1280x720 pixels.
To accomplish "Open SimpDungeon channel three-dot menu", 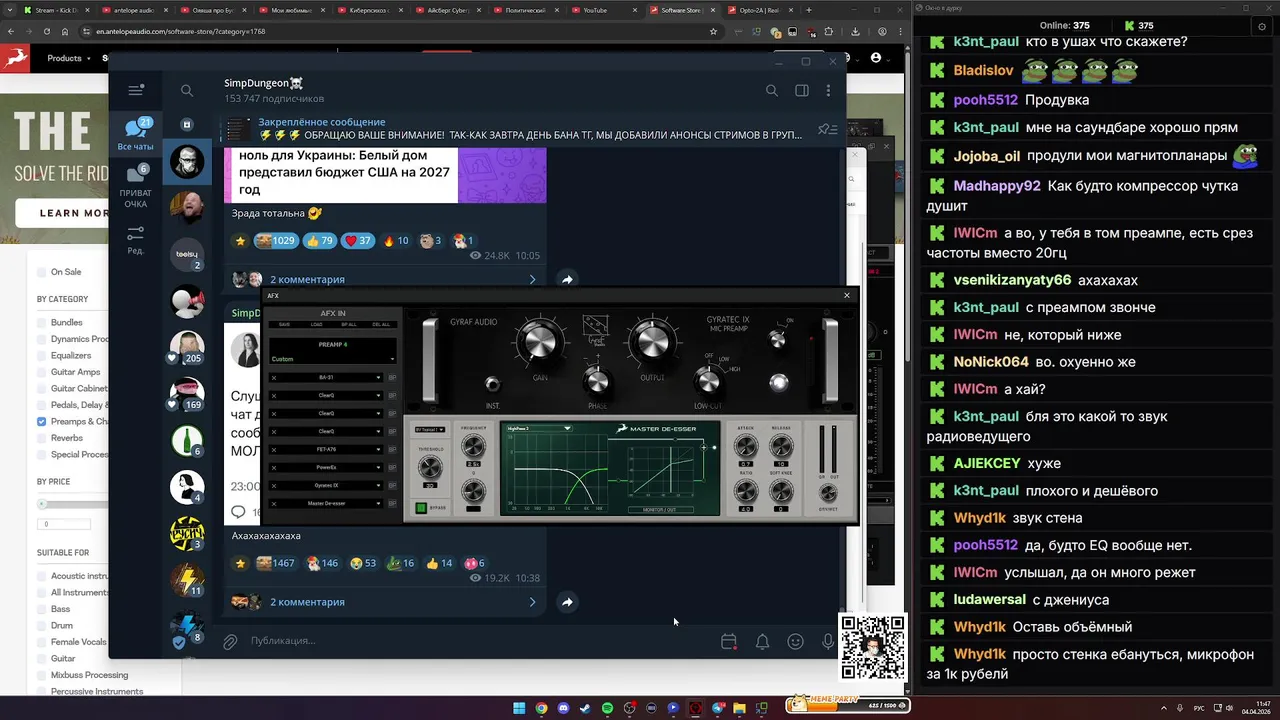I will [x=828, y=90].
